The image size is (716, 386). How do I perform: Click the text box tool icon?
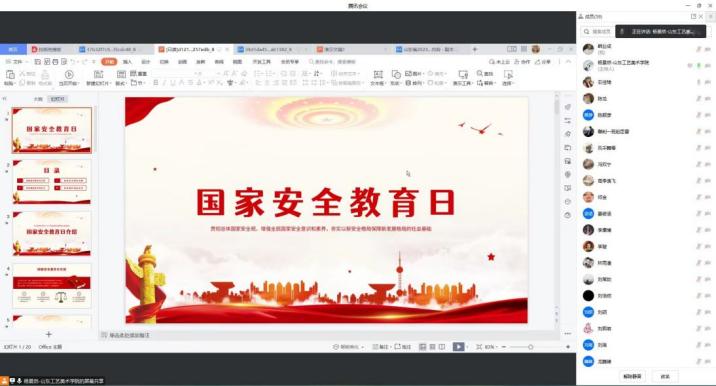378,74
